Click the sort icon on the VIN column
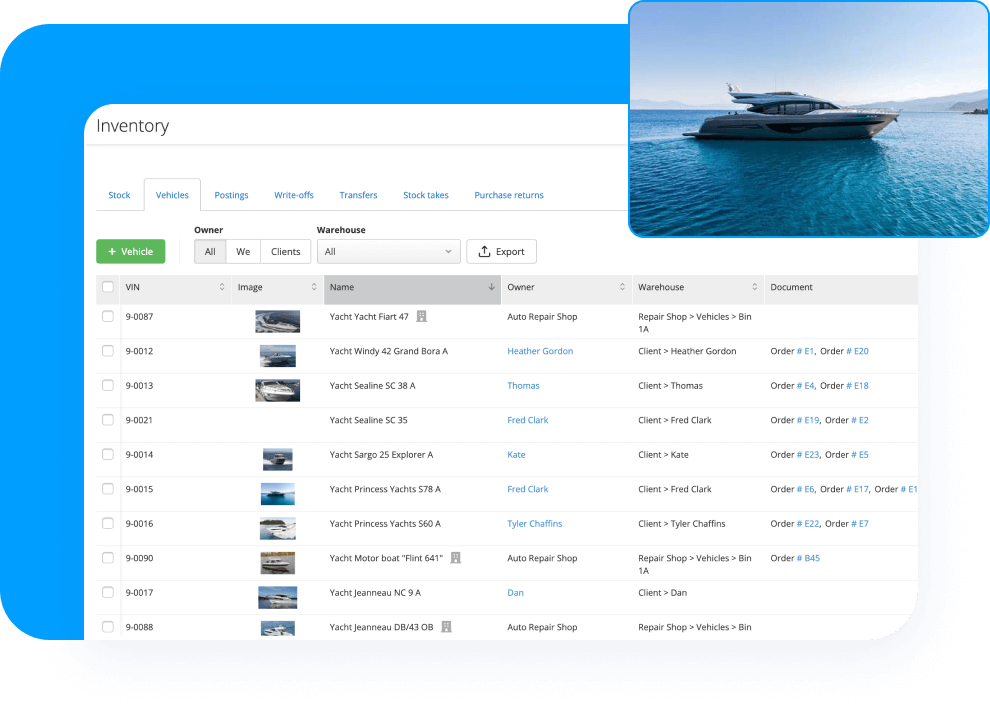 (x=220, y=287)
